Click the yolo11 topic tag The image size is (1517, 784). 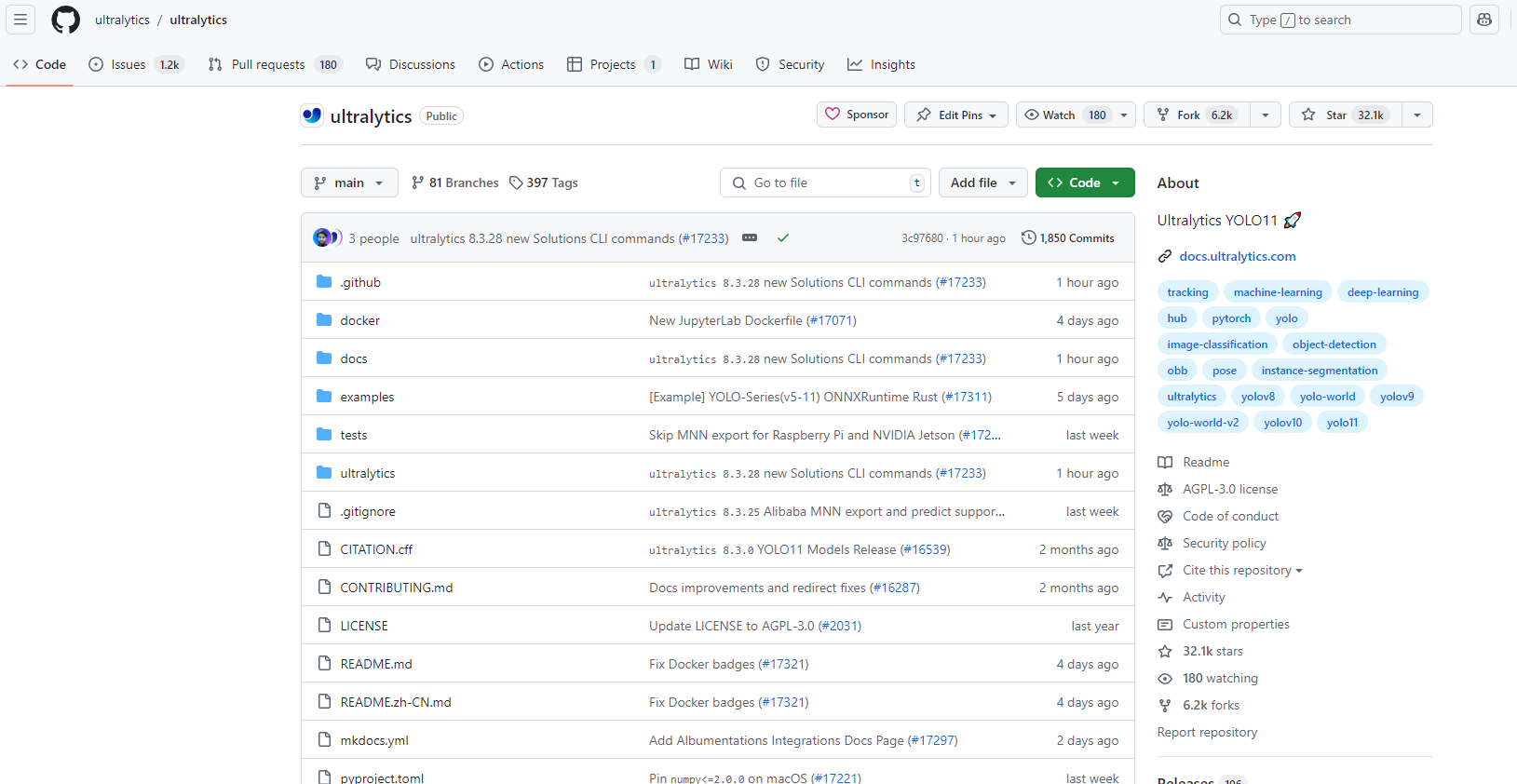(1342, 422)
